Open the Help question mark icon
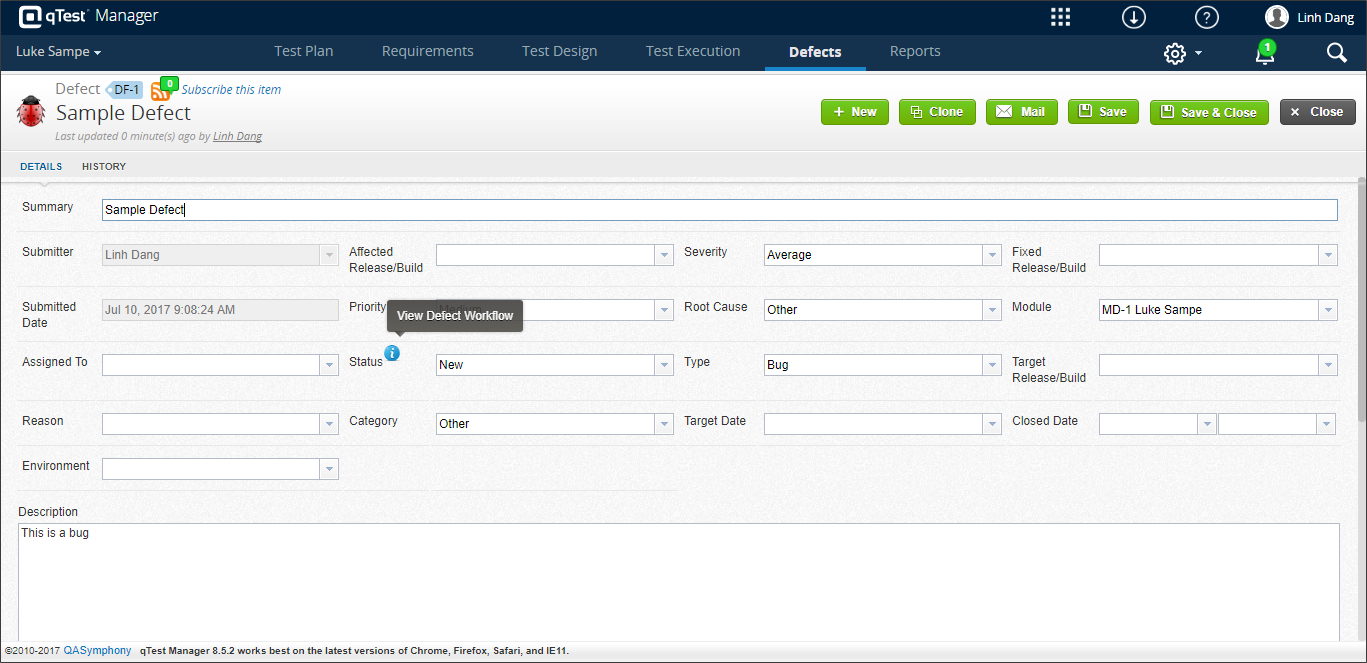The height and width of the screenshot is (663, 1367). click(x=1206, y=16)
